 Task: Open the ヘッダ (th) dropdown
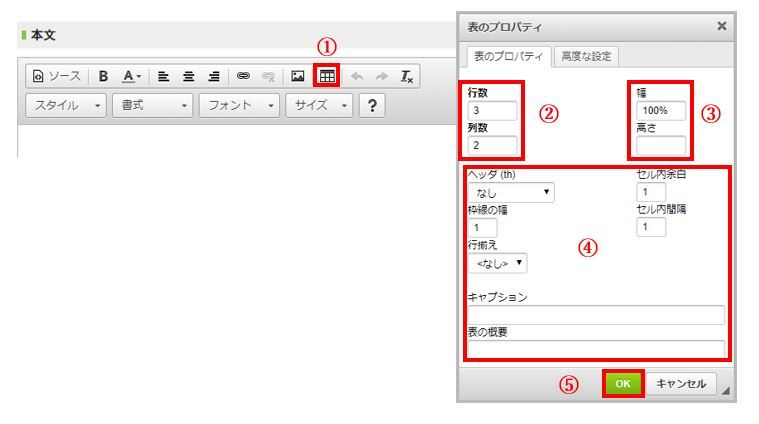pos(511,193)
